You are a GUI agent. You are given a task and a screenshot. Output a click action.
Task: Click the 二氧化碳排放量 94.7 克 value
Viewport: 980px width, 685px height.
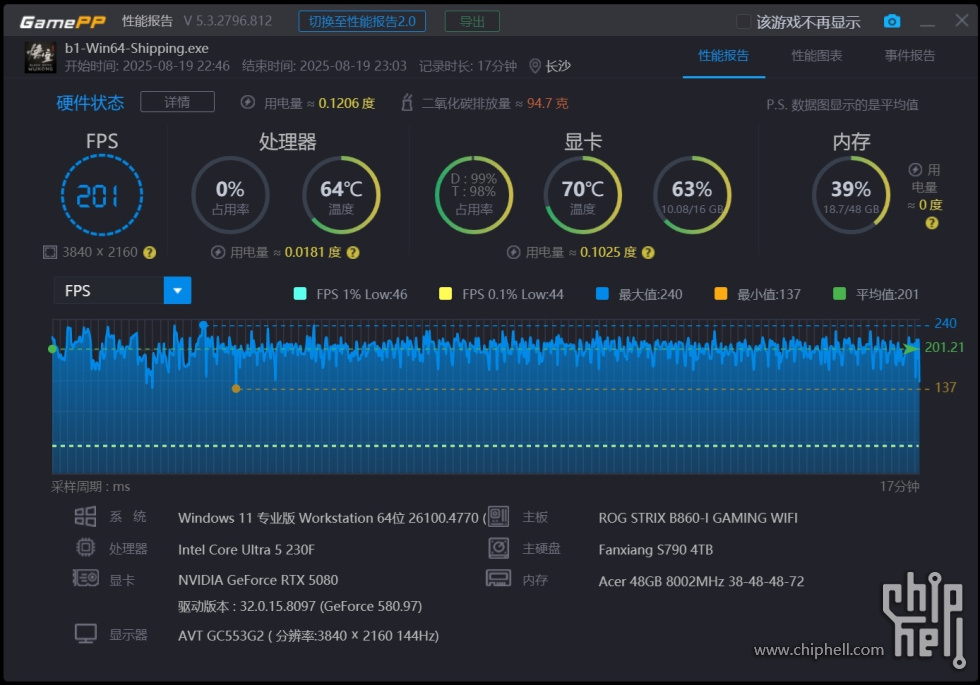point(547,103)
